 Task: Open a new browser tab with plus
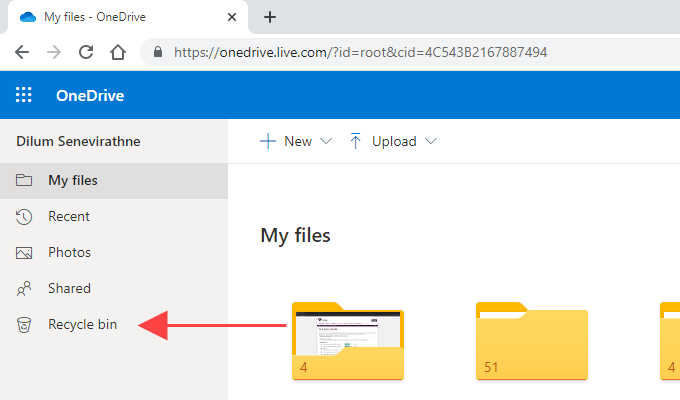(x=270, y=17)
